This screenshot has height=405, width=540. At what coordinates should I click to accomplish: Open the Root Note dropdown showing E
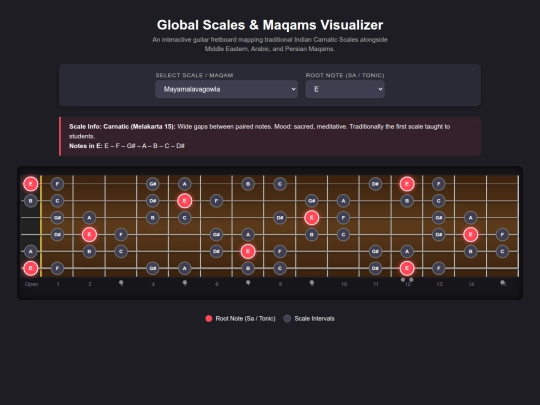click(x=345, y=89)
